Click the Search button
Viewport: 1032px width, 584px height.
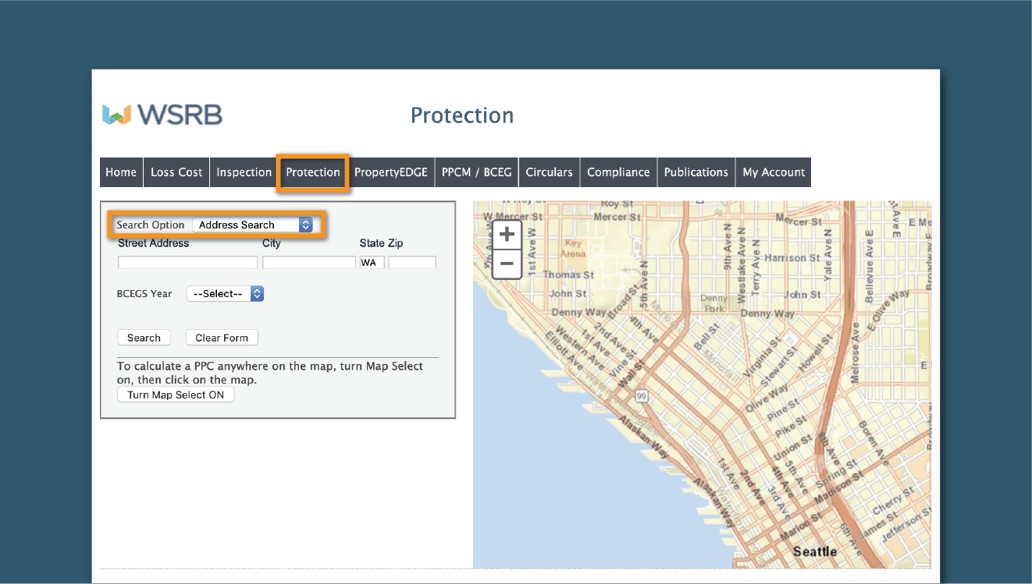click(x=143, y=337)
